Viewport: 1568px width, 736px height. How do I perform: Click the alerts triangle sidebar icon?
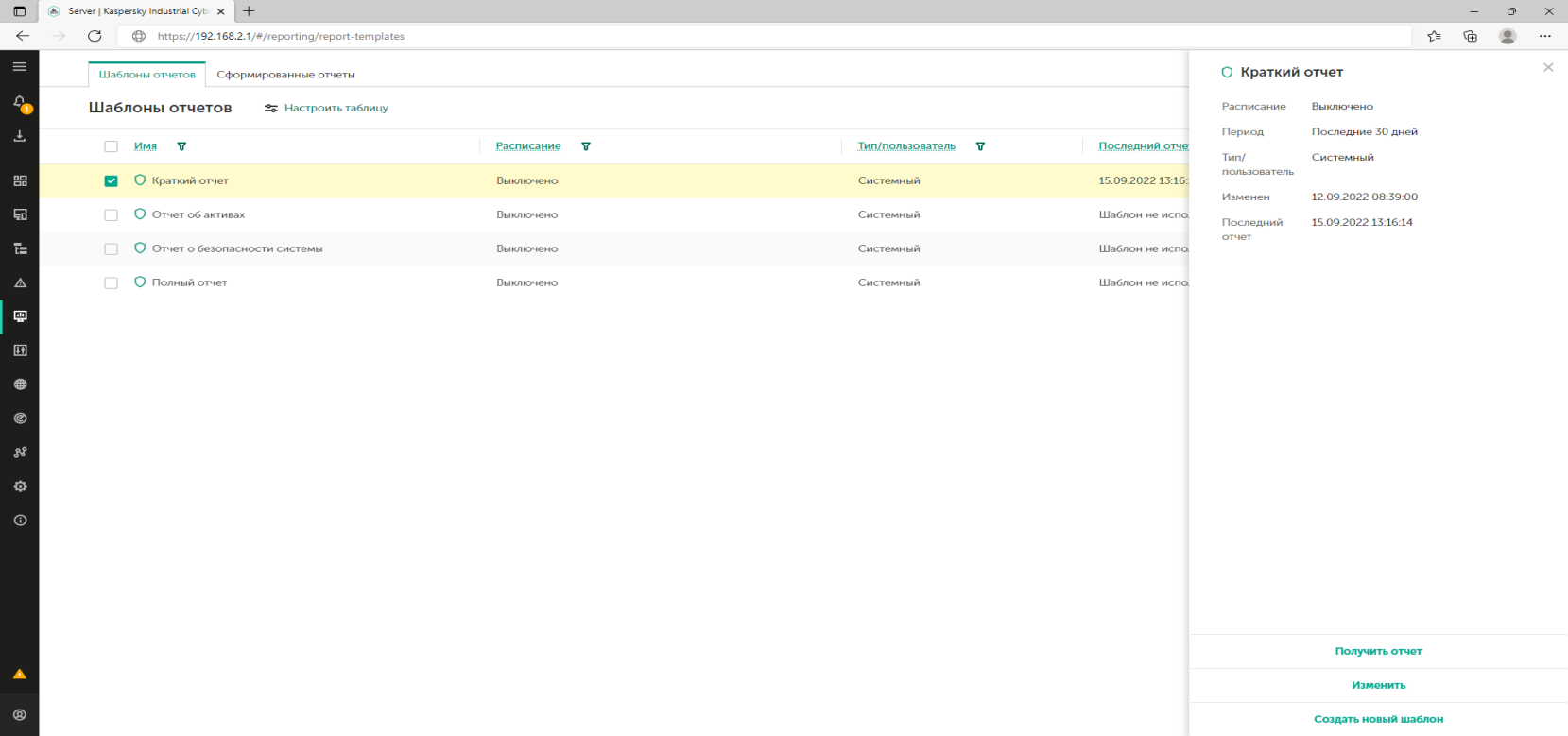click(20, 282)
